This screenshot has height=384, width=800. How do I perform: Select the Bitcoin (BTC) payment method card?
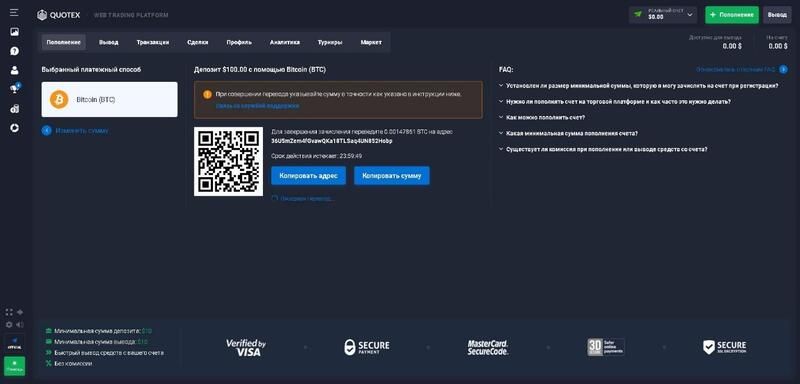click(109, 99)
